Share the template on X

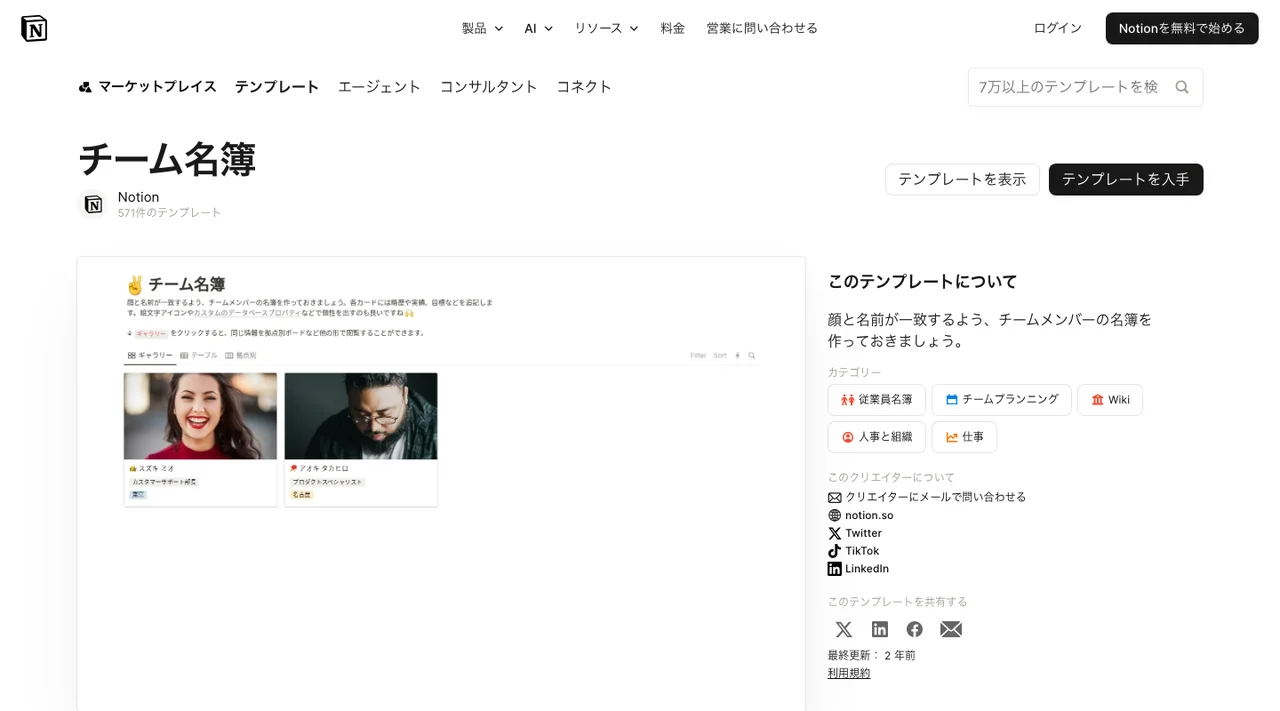[x=844, y=629]
